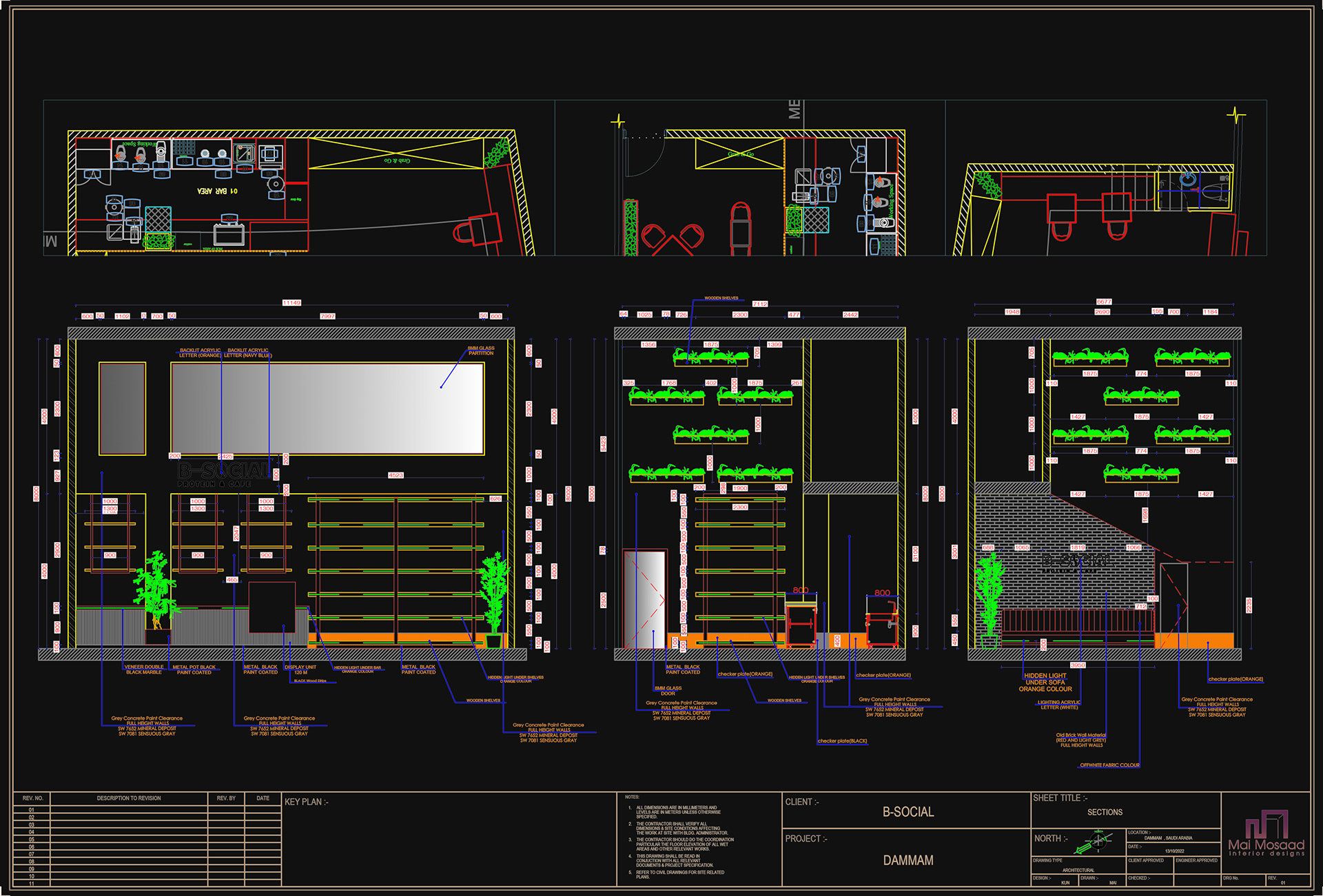The height and width of the screenshot is (896, 1323).
Task: Click the 'ARCHITECTURAL' drawing type value
Action: pyautogui.click(x=1078, y=871)
